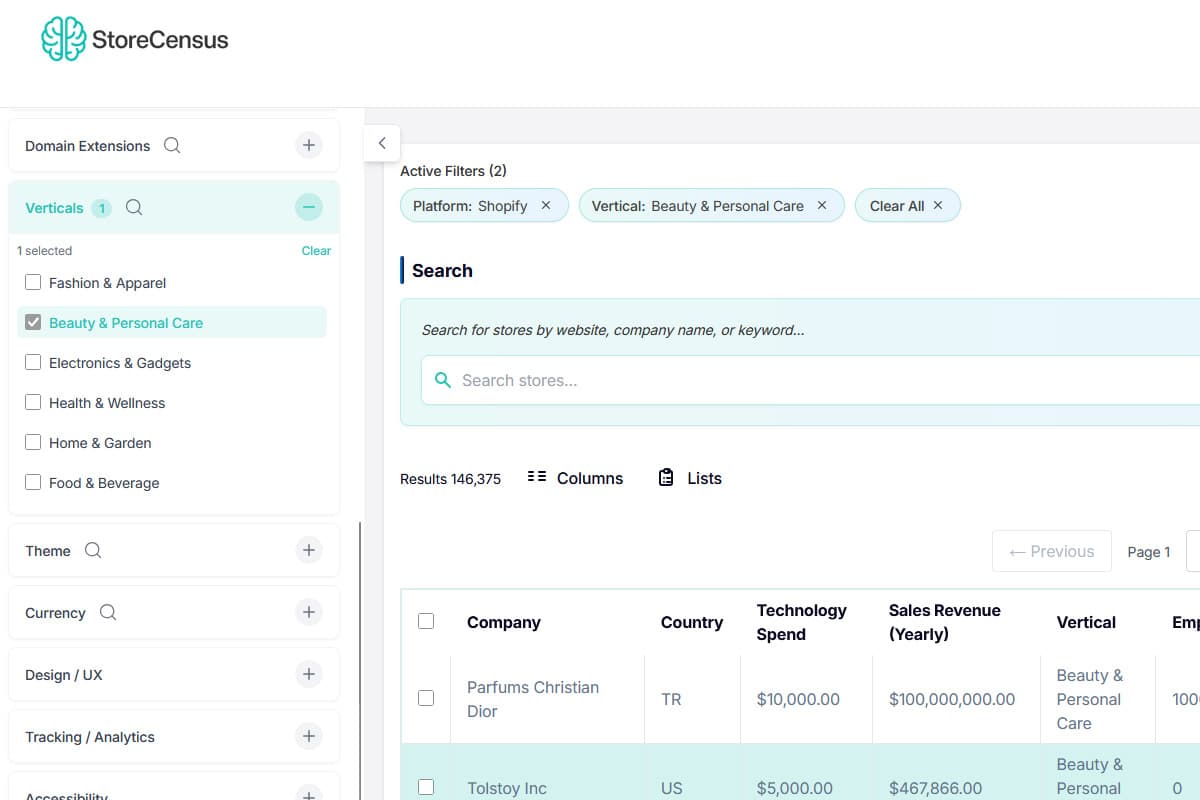Viewport: 1200px width, 800px height.
Task: Expand the Tracking / Analytics section
Action: click(309, 737)
